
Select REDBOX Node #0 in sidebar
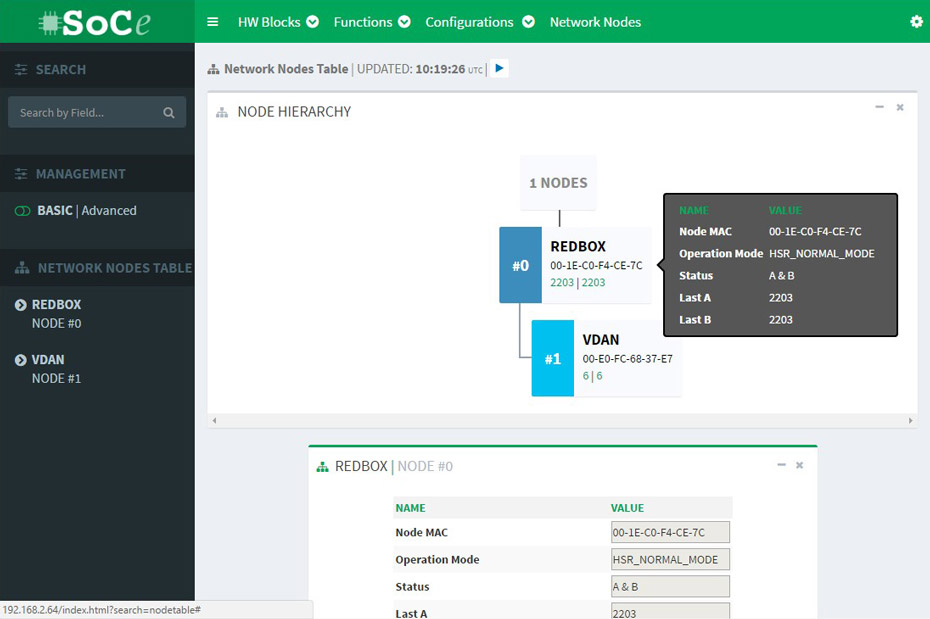57,313
